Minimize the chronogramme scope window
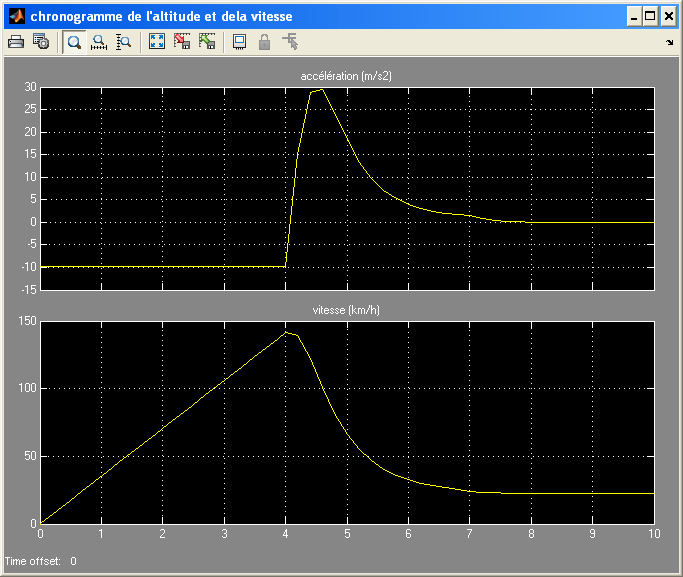The width and height of the screenshot is (683, 577). (x=634, y=17)
